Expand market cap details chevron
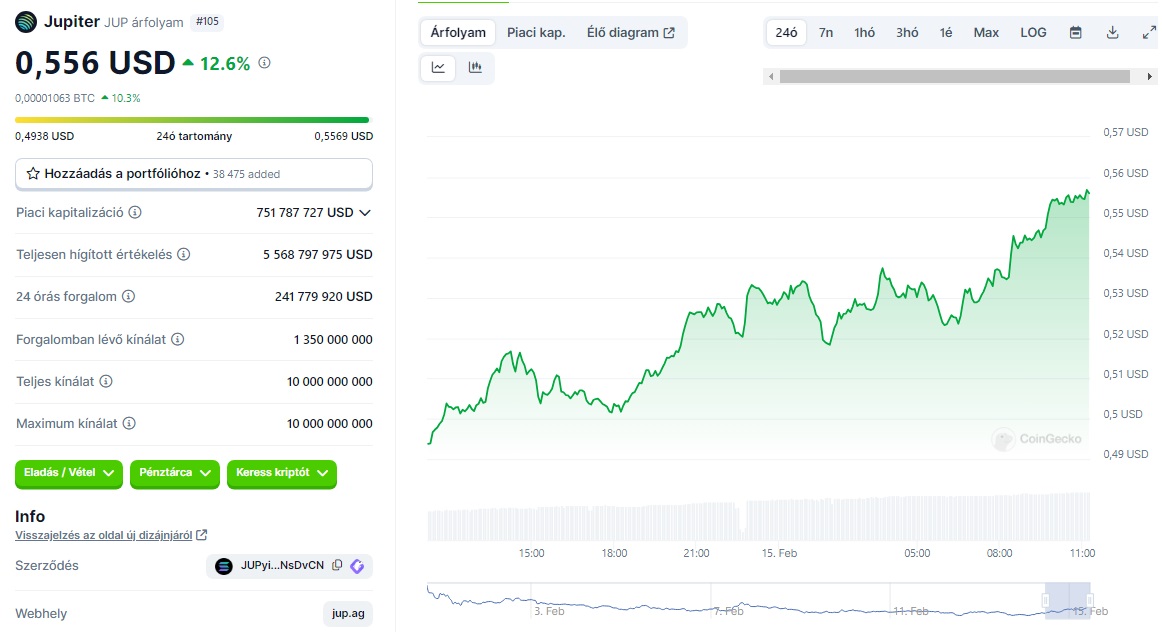The image size is (1162, 632). tap(365, 213)
